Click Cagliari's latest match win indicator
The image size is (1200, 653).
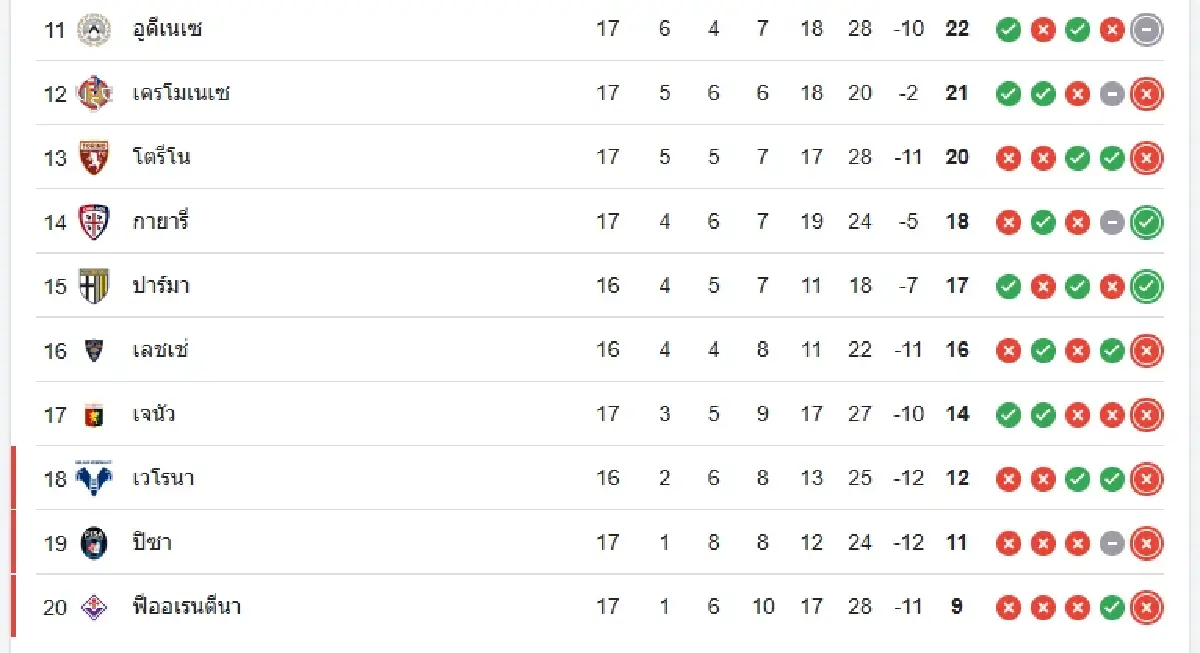point(1146,222)
